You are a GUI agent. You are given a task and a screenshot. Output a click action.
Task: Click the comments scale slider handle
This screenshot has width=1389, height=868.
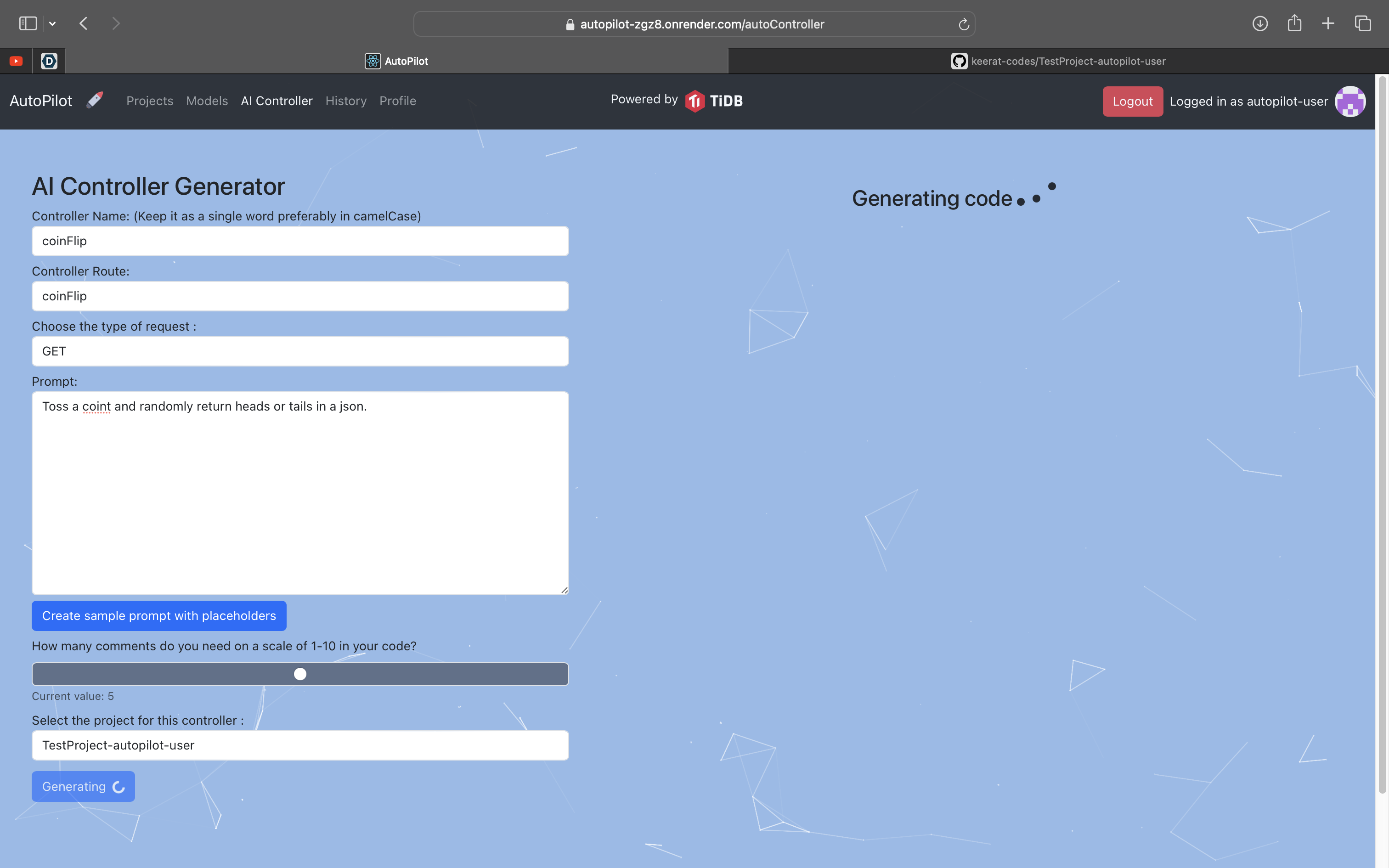point(299,674)
